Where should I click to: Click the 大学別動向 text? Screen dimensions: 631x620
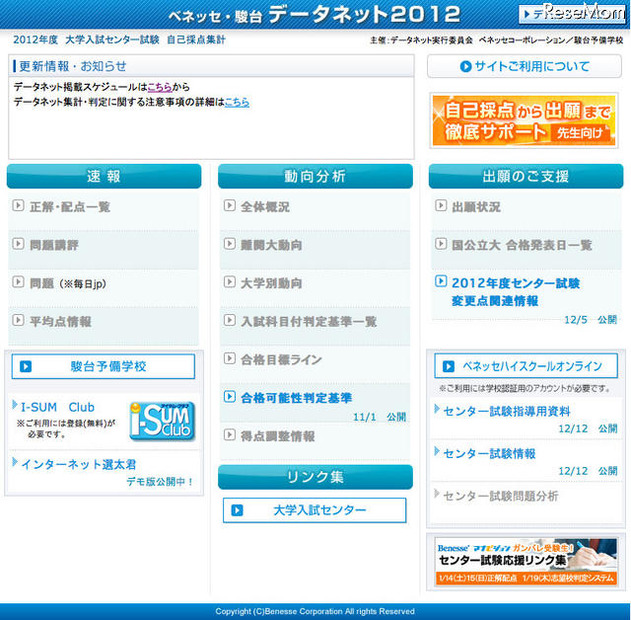point(271,283)
